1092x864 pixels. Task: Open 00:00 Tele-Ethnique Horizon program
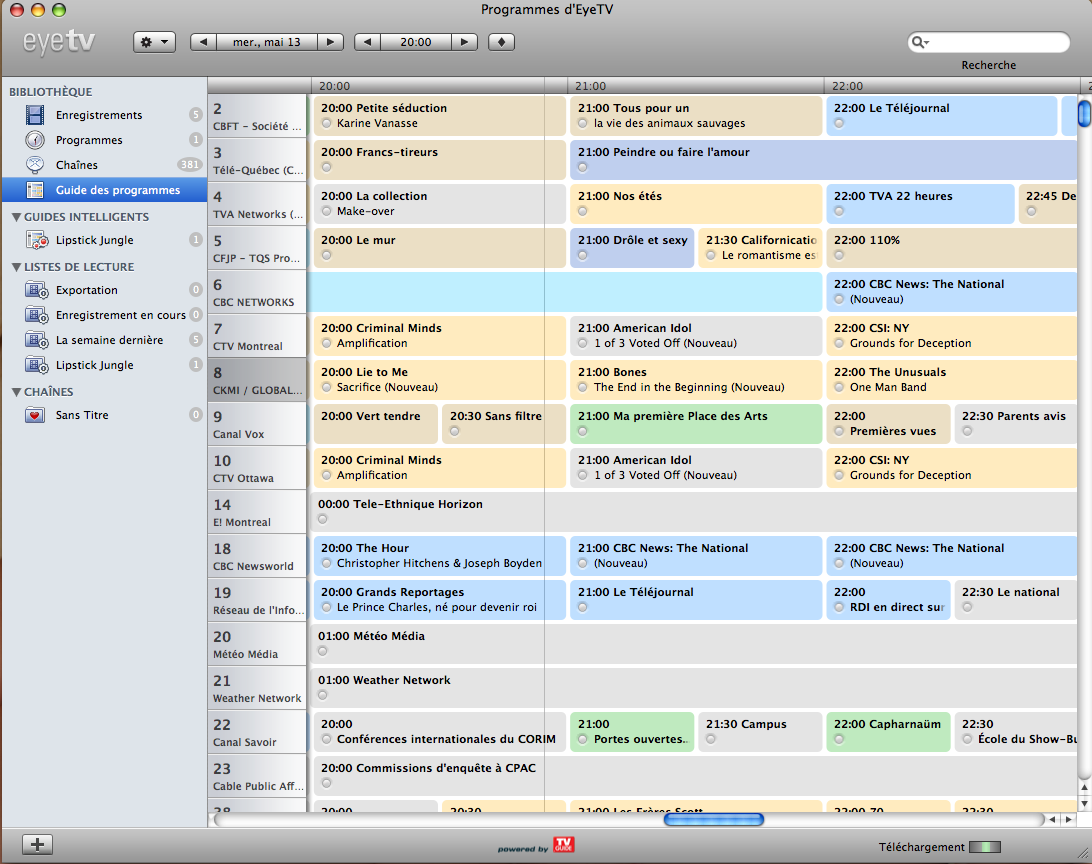693,512
